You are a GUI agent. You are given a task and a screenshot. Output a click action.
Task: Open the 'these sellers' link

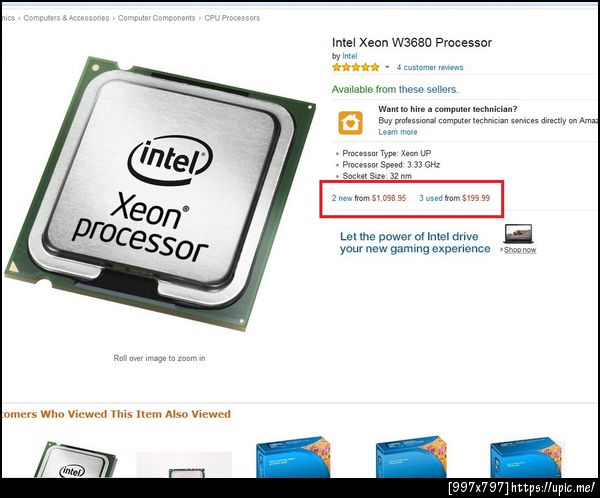point(428,89)
